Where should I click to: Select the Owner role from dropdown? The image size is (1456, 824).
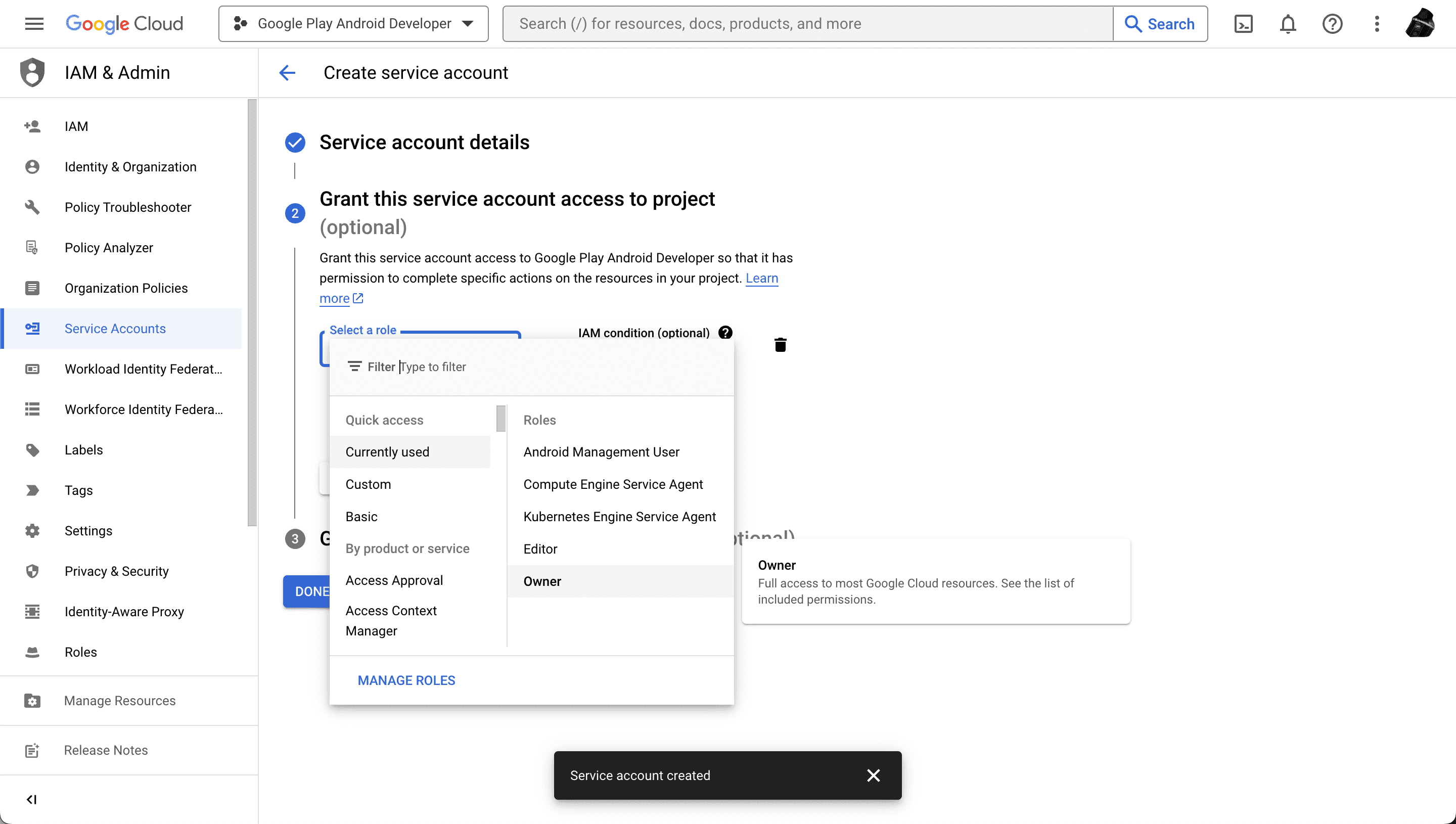pyautogui.click(x=541, y=581)
